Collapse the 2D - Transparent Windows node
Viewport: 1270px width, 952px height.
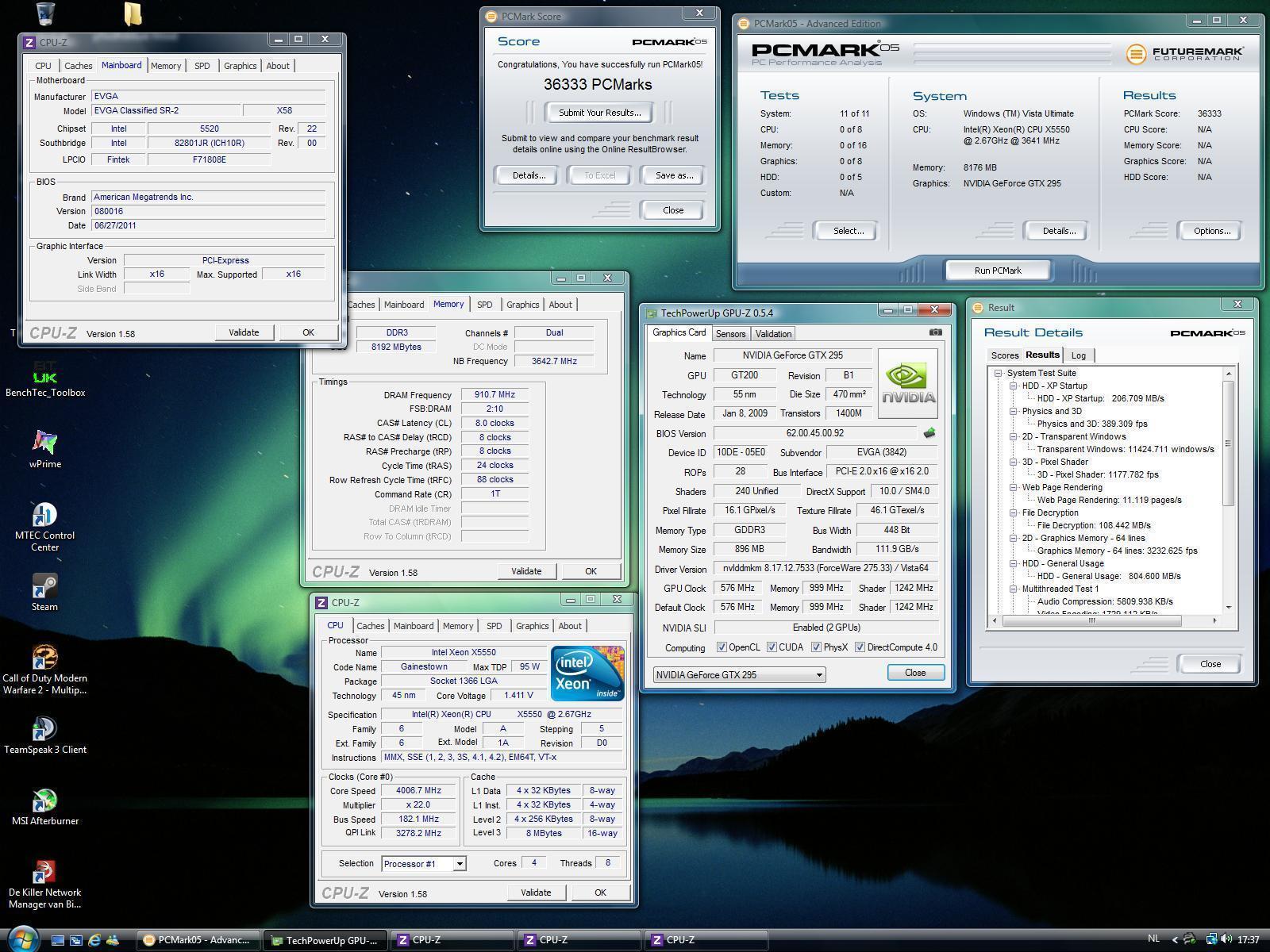coord(1014,436)
